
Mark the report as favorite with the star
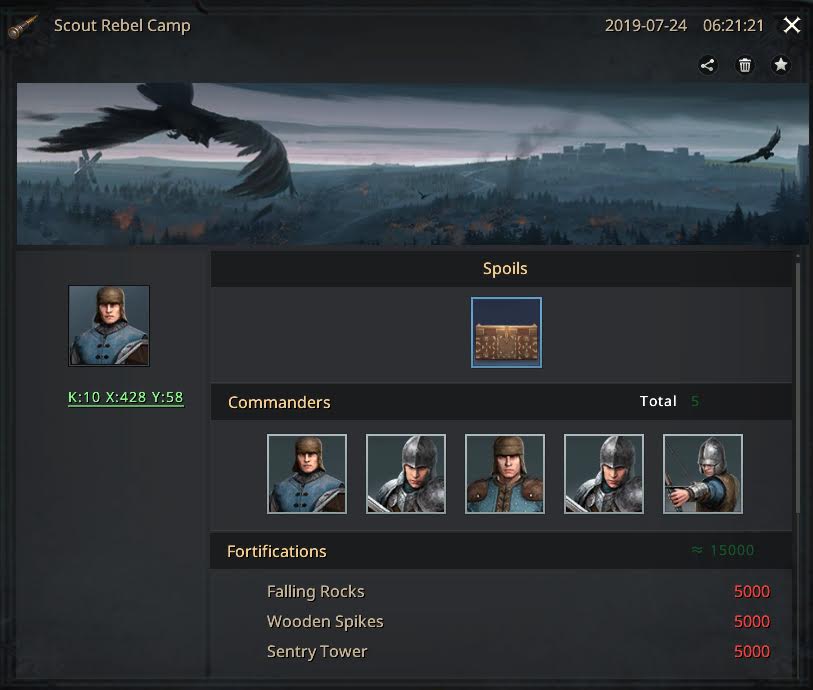780,65
